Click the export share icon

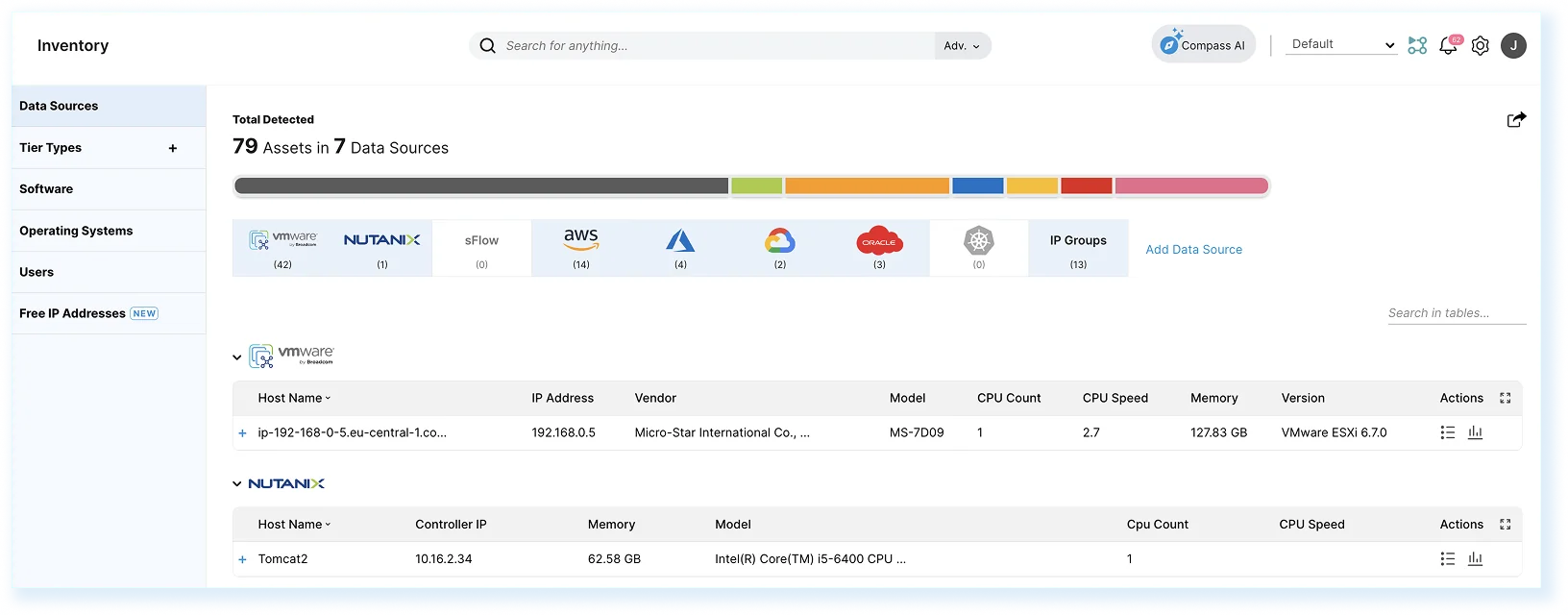coord(1516,120)
